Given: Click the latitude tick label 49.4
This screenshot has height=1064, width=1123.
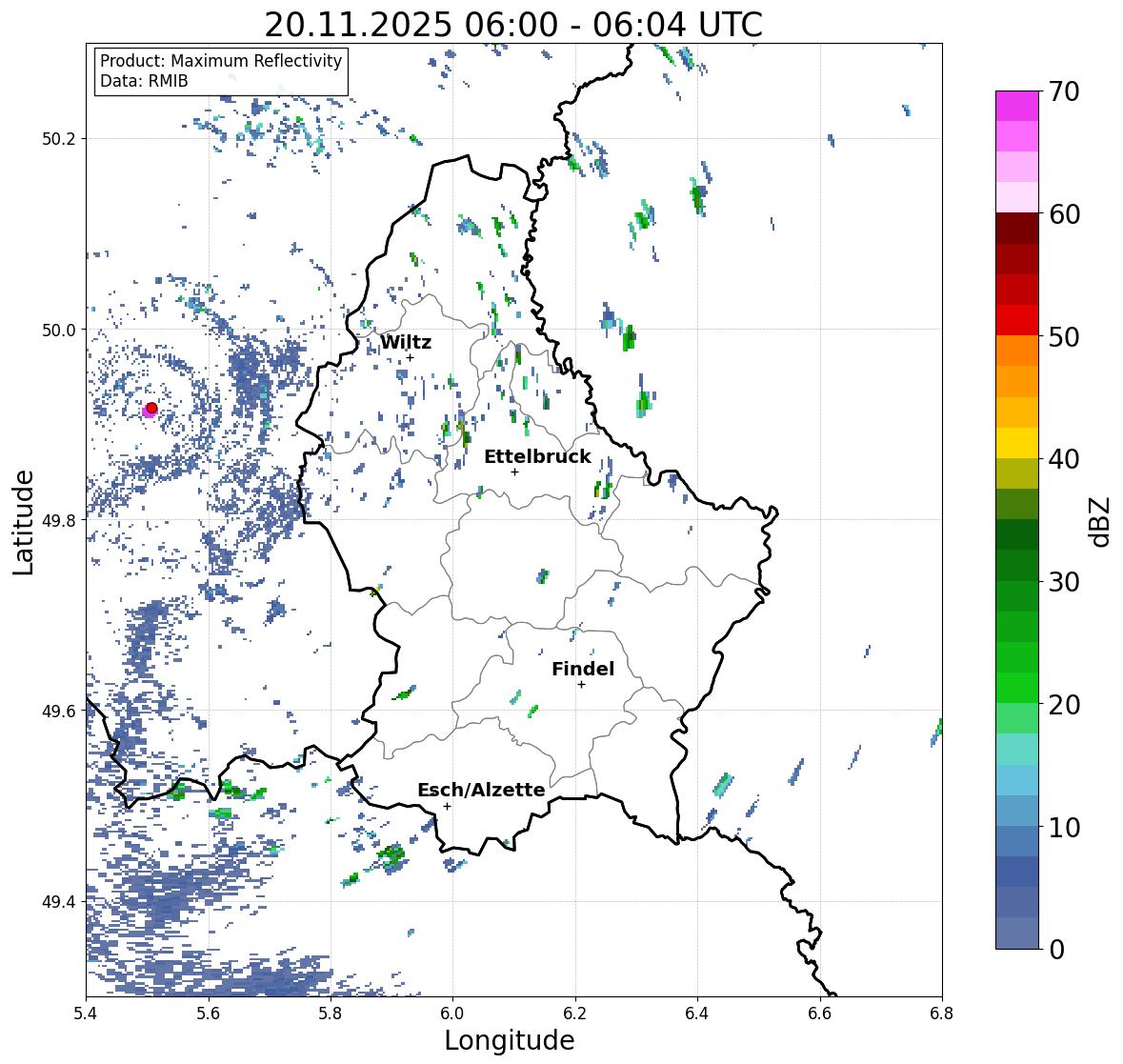Looking at the screenshot, I should click(59, 902).
